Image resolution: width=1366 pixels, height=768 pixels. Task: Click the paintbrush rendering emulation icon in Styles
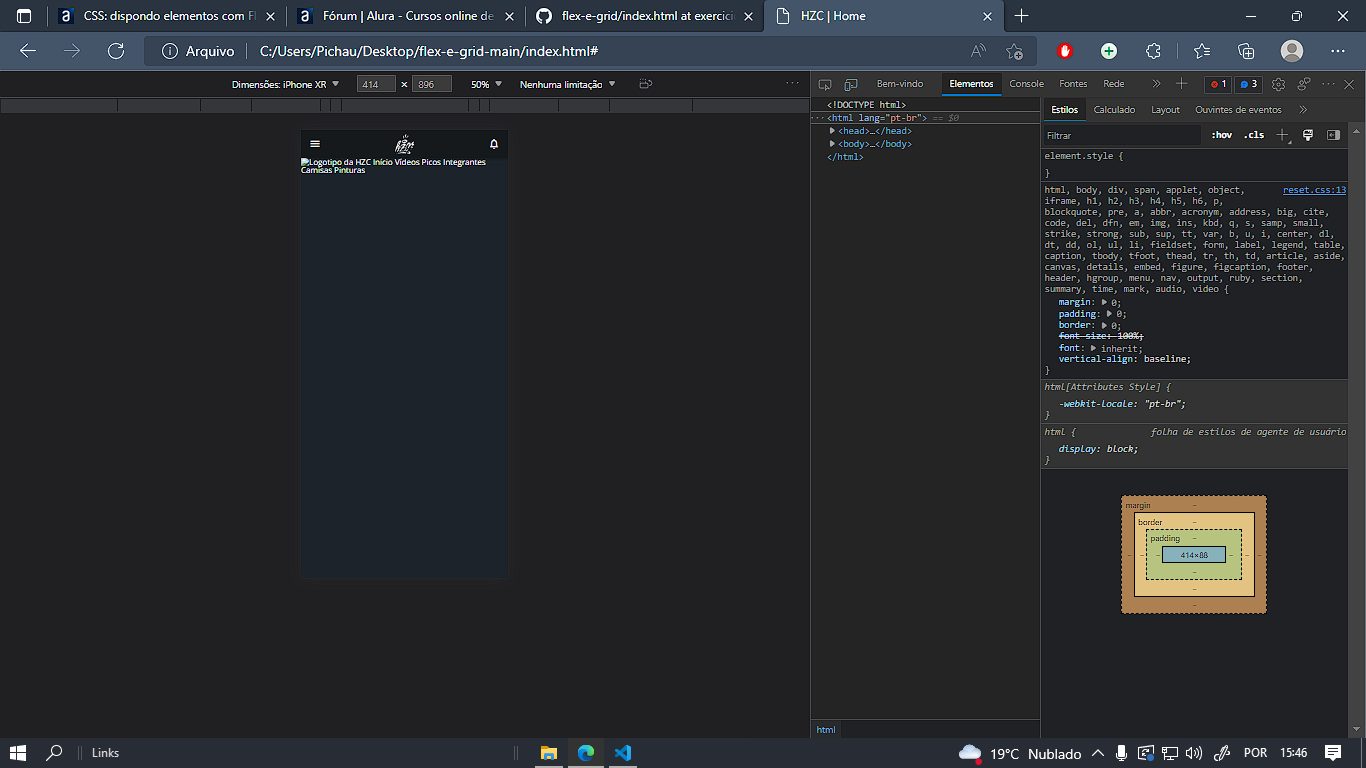pos(1308,135)
